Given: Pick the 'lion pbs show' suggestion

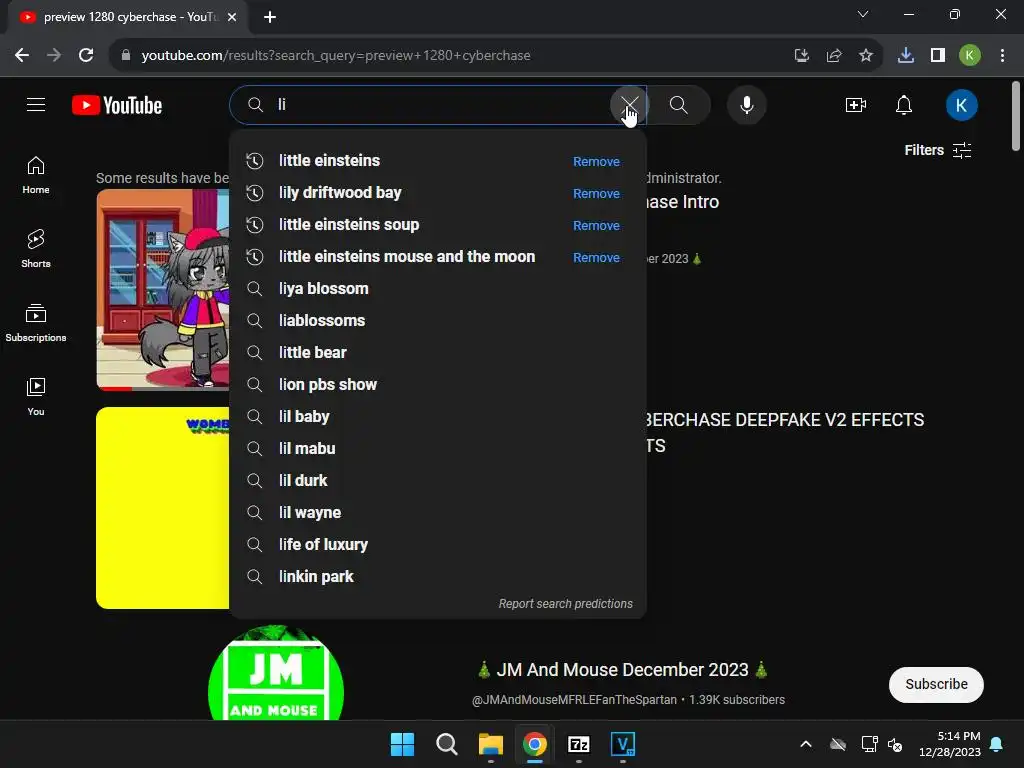Looking at the screenshot, I should [438, 385].
